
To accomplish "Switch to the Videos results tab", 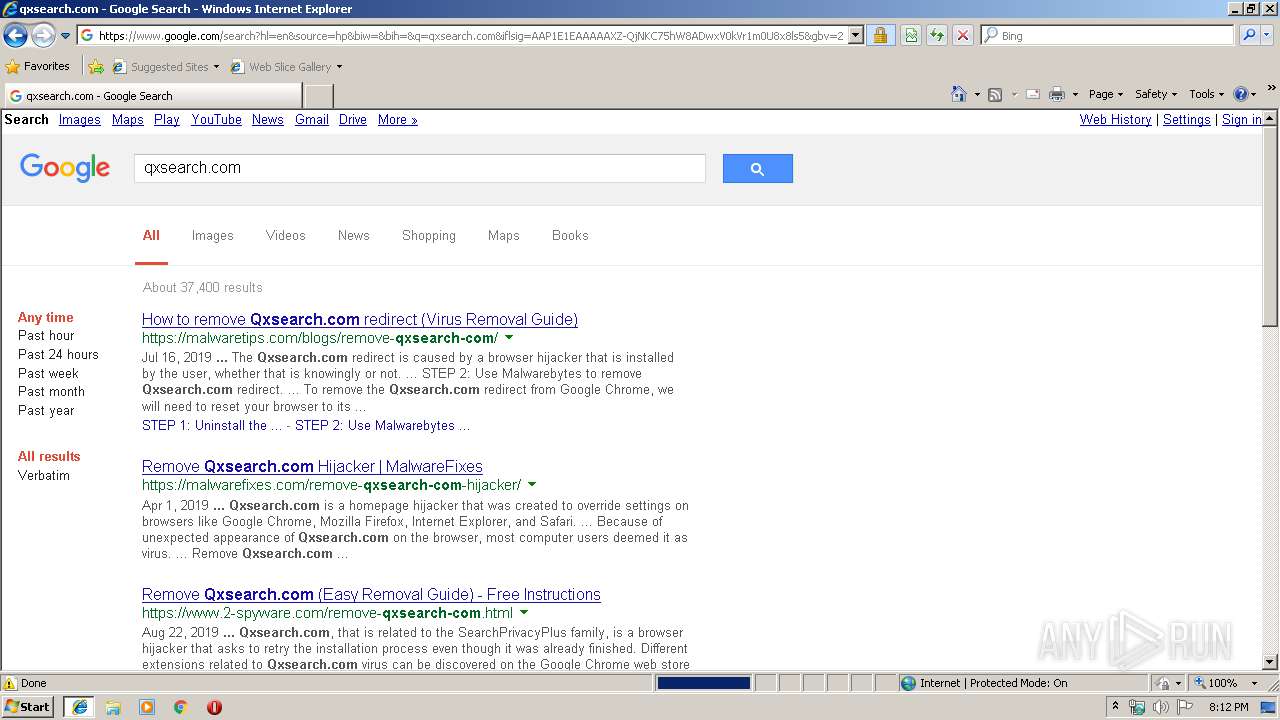I will click(285, 235).
